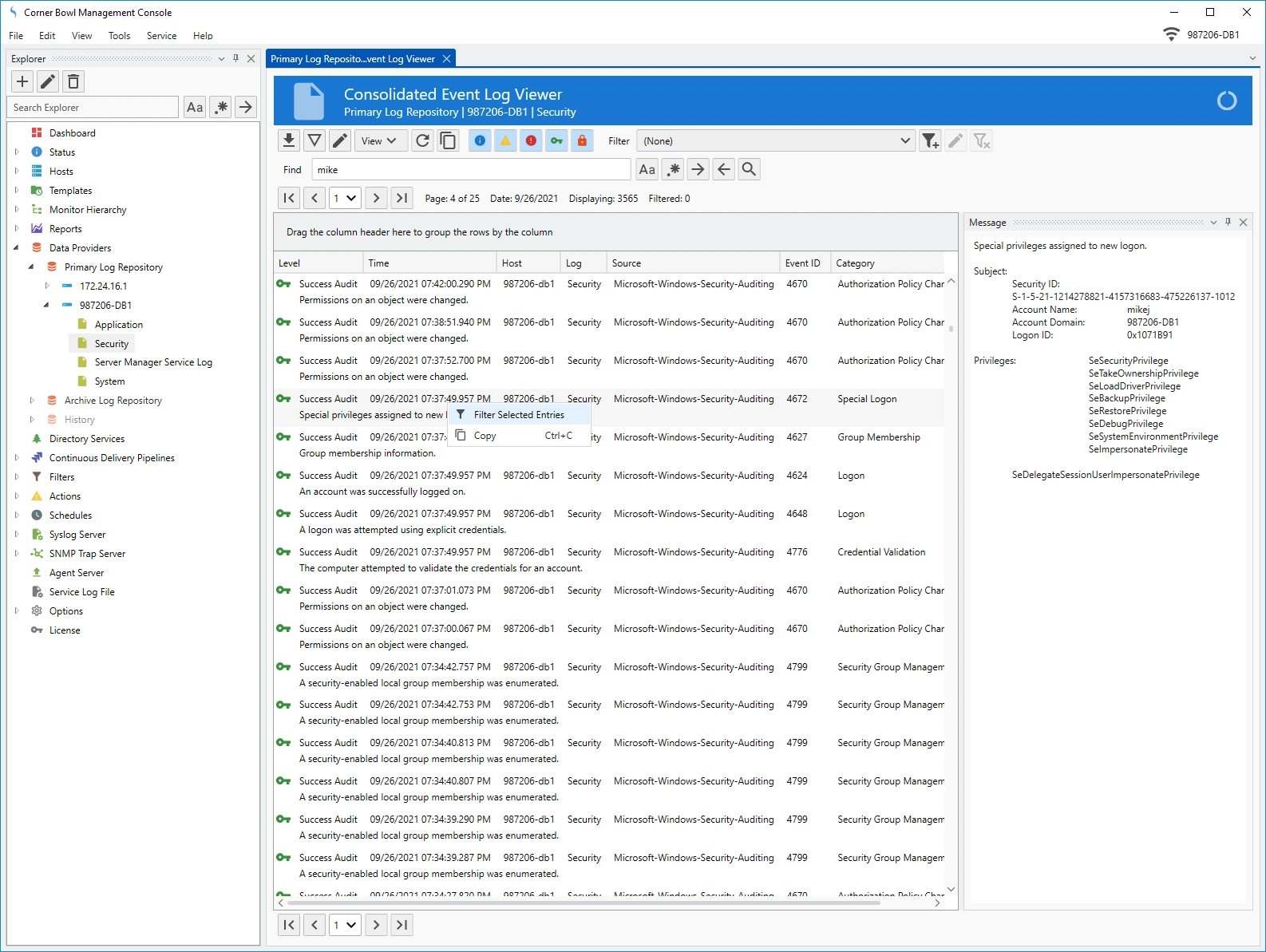
Task: Collapse the Primary Log Repository tree node
Action: [x=31, y=267]
